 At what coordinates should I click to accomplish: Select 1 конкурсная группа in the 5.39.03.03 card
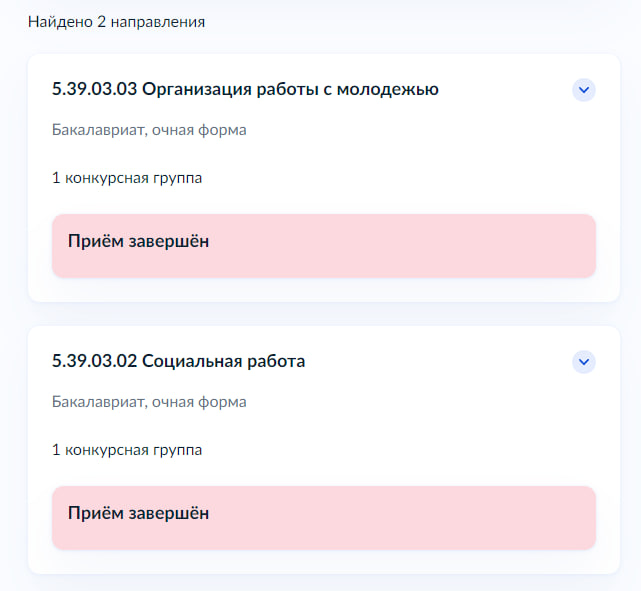127,178
